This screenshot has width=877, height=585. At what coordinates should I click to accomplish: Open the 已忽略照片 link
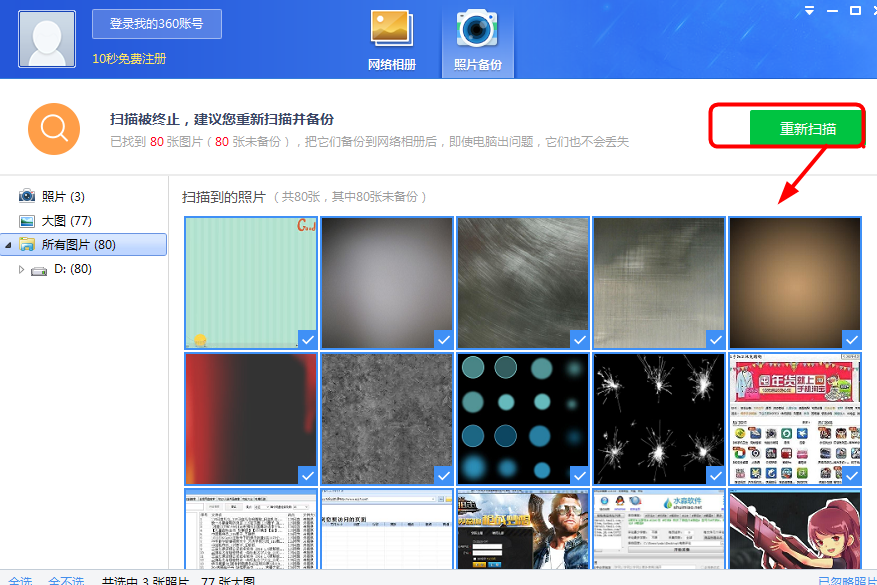[x=847, y=581]
